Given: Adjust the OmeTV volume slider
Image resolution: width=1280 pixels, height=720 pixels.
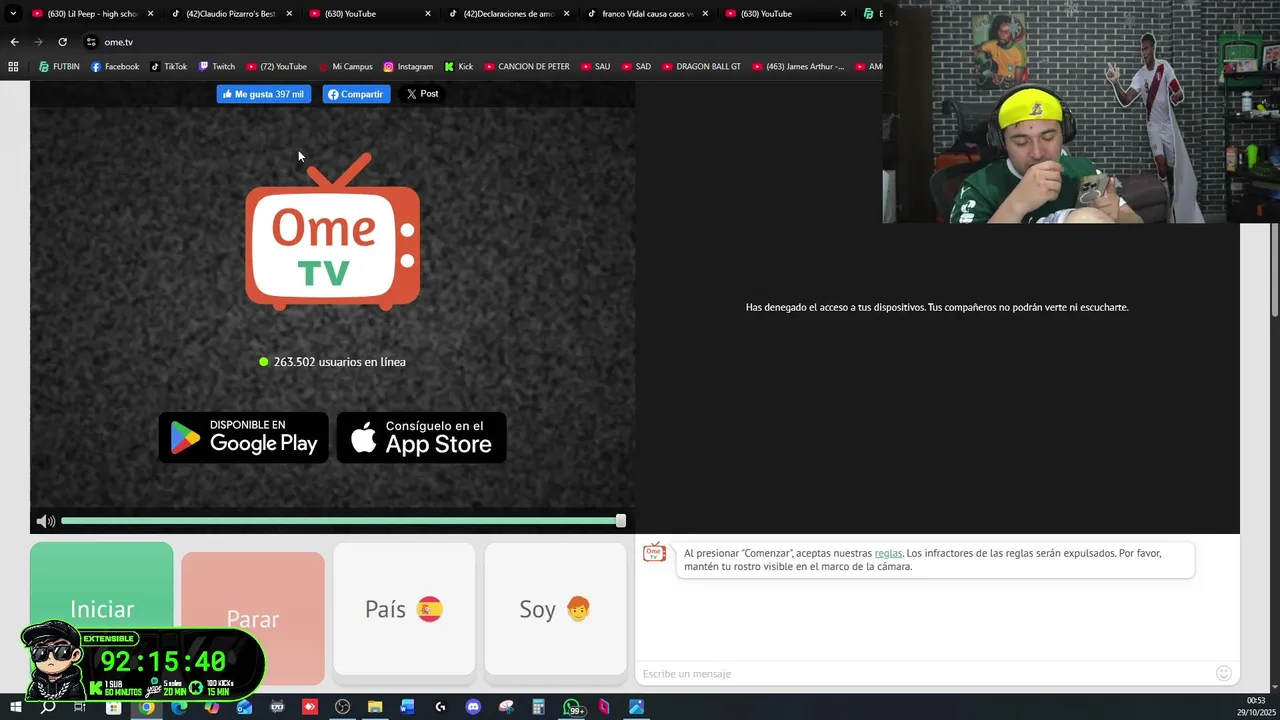Looking at the screenshot, I should pyautogui.click(x=341, y=521).
